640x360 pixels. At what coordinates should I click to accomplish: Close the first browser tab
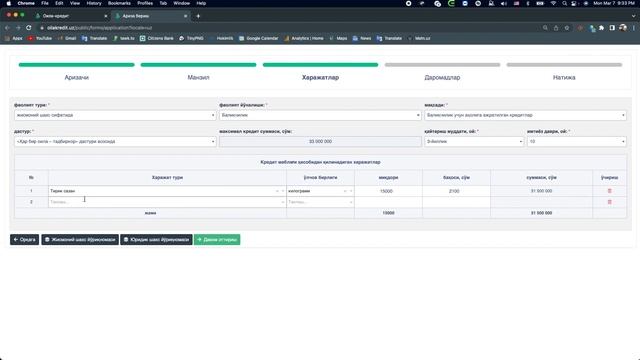106,16
